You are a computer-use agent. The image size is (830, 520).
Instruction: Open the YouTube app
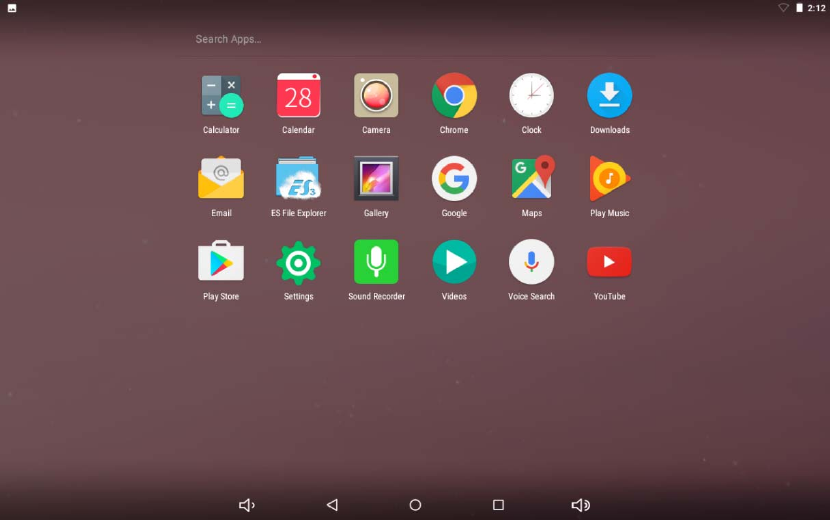pos(609,262)
